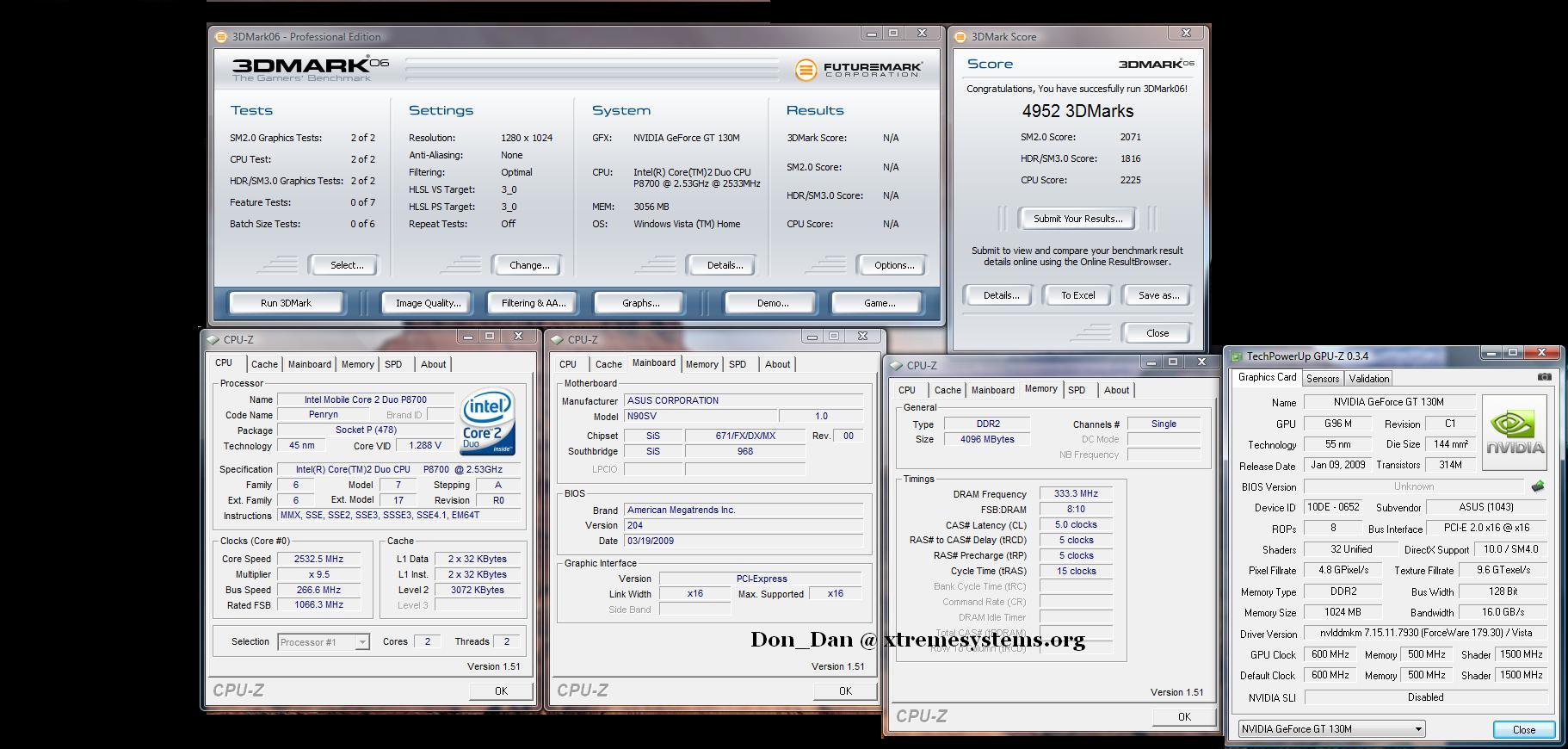The image size is (1568, 749).
Task: Click NVIDIA SLI field showing Disabled
Action: pos(1426,697)
